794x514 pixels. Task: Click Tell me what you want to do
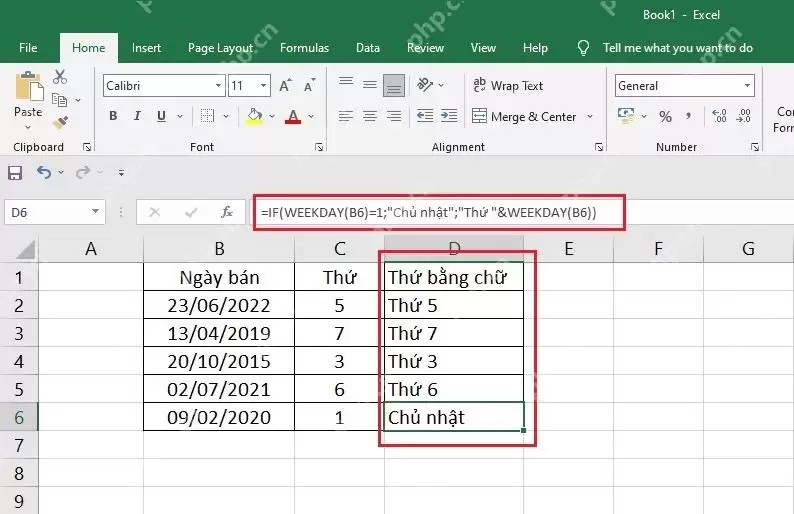(x=678, y=48)
